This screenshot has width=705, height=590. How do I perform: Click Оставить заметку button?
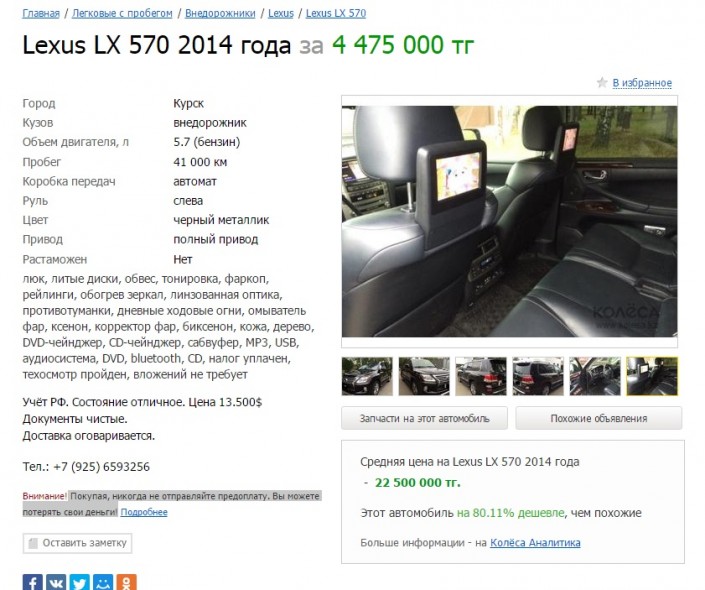pyautogui.click(x=77, y=543)
